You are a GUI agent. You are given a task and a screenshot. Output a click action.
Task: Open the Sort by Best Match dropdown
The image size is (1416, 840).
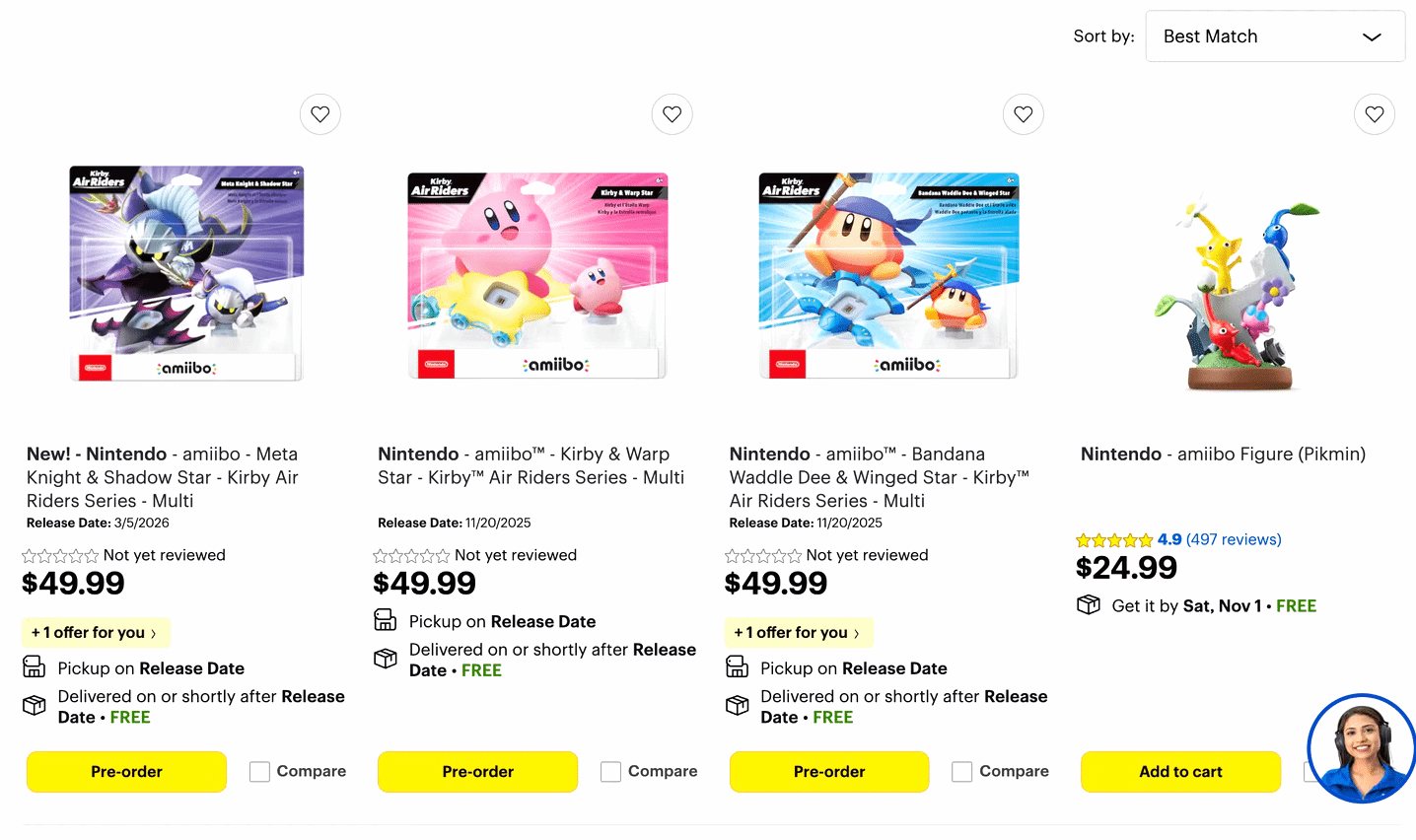(x=1274, y=36)
